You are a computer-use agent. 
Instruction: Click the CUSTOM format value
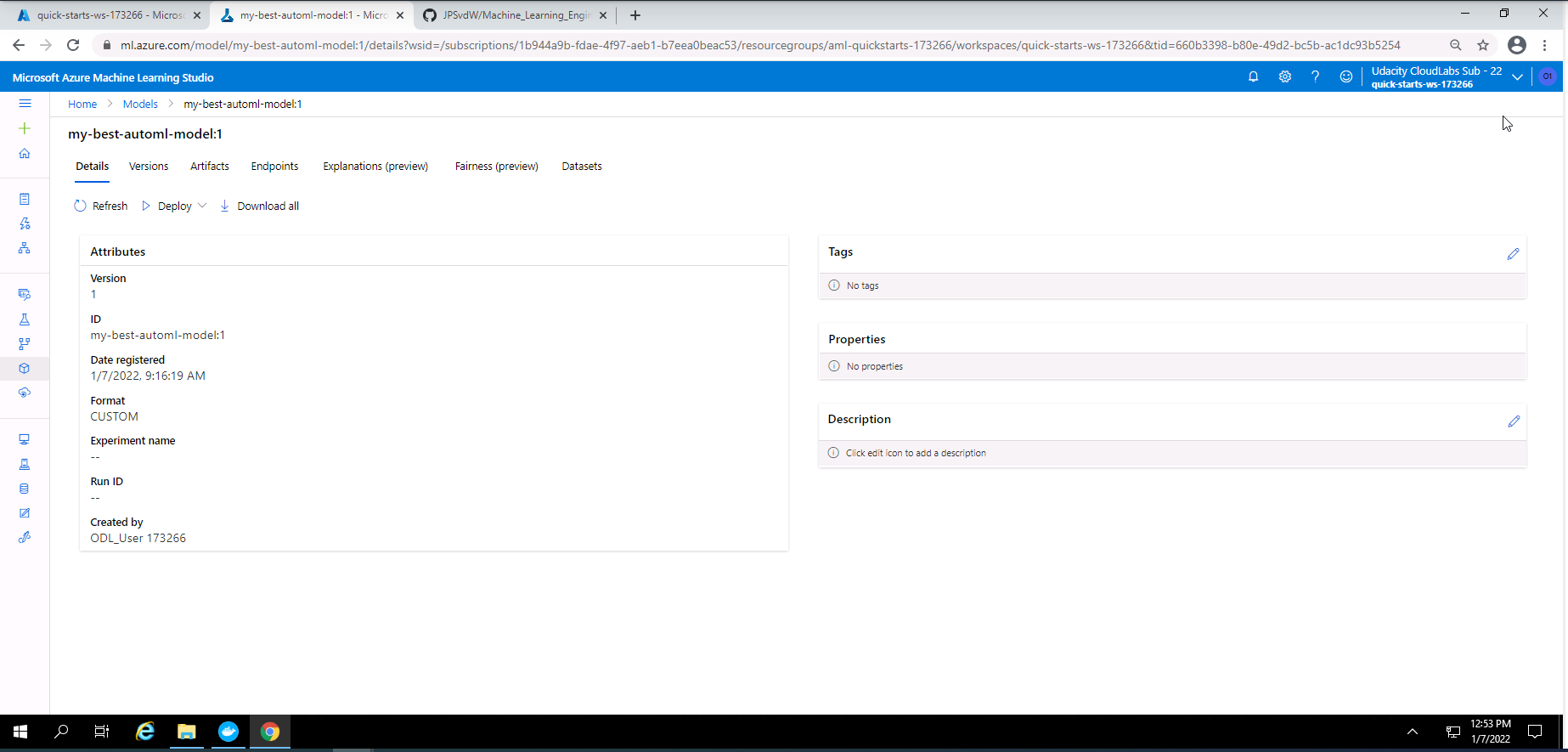coord(115,416)
